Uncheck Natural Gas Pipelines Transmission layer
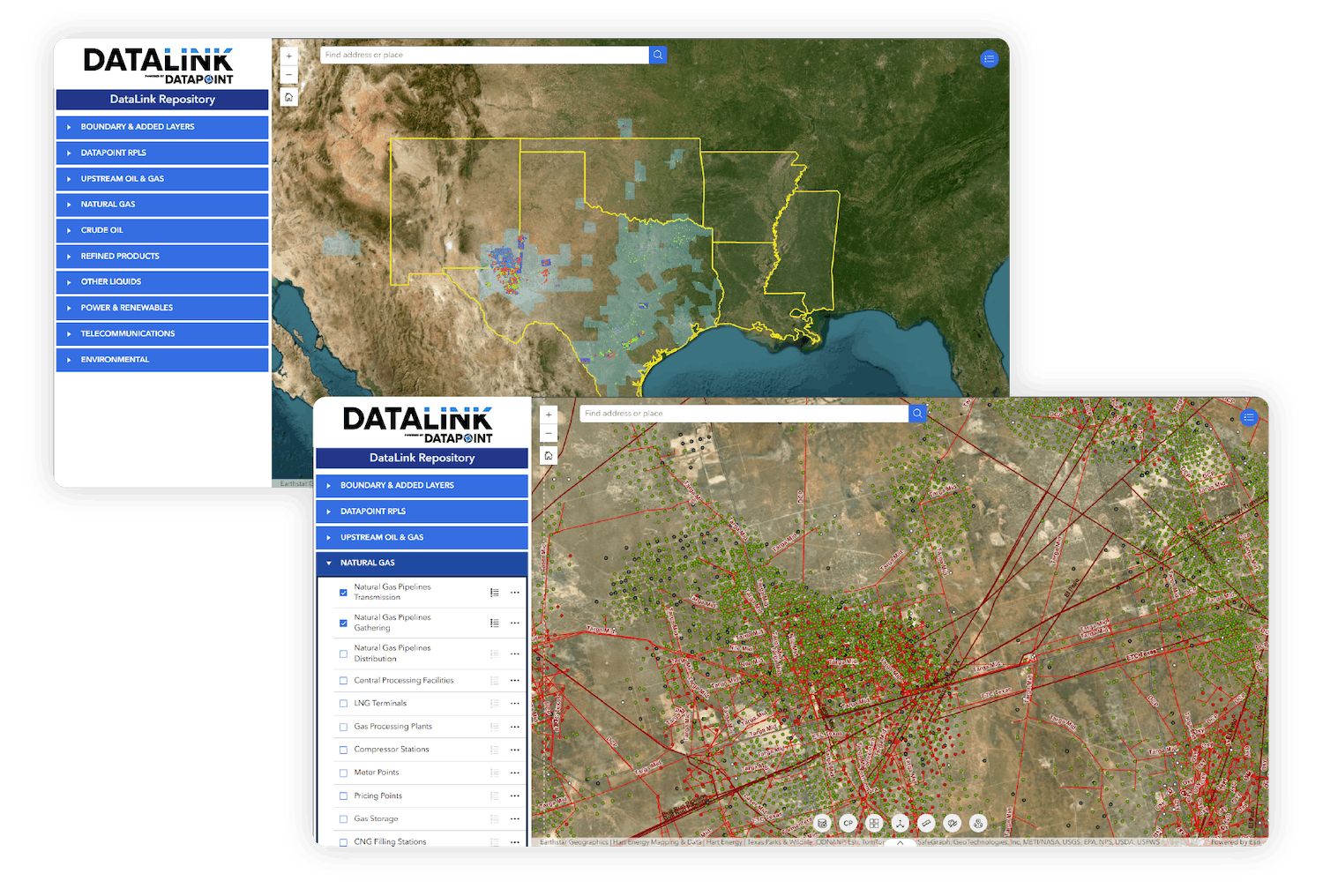This screenshot has width=1323, height=896. point(343,593)
